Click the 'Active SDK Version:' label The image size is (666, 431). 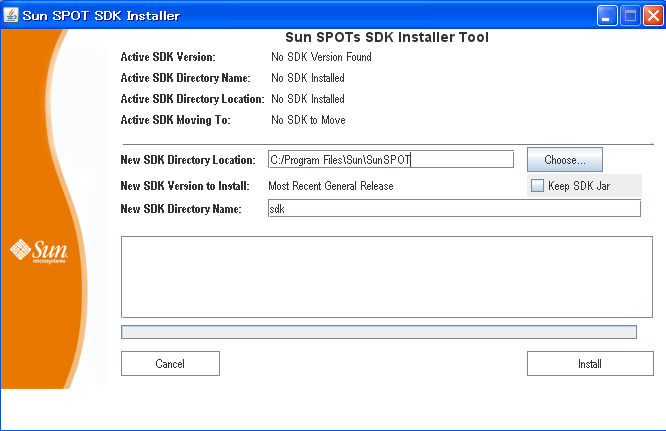click(168, 57)
